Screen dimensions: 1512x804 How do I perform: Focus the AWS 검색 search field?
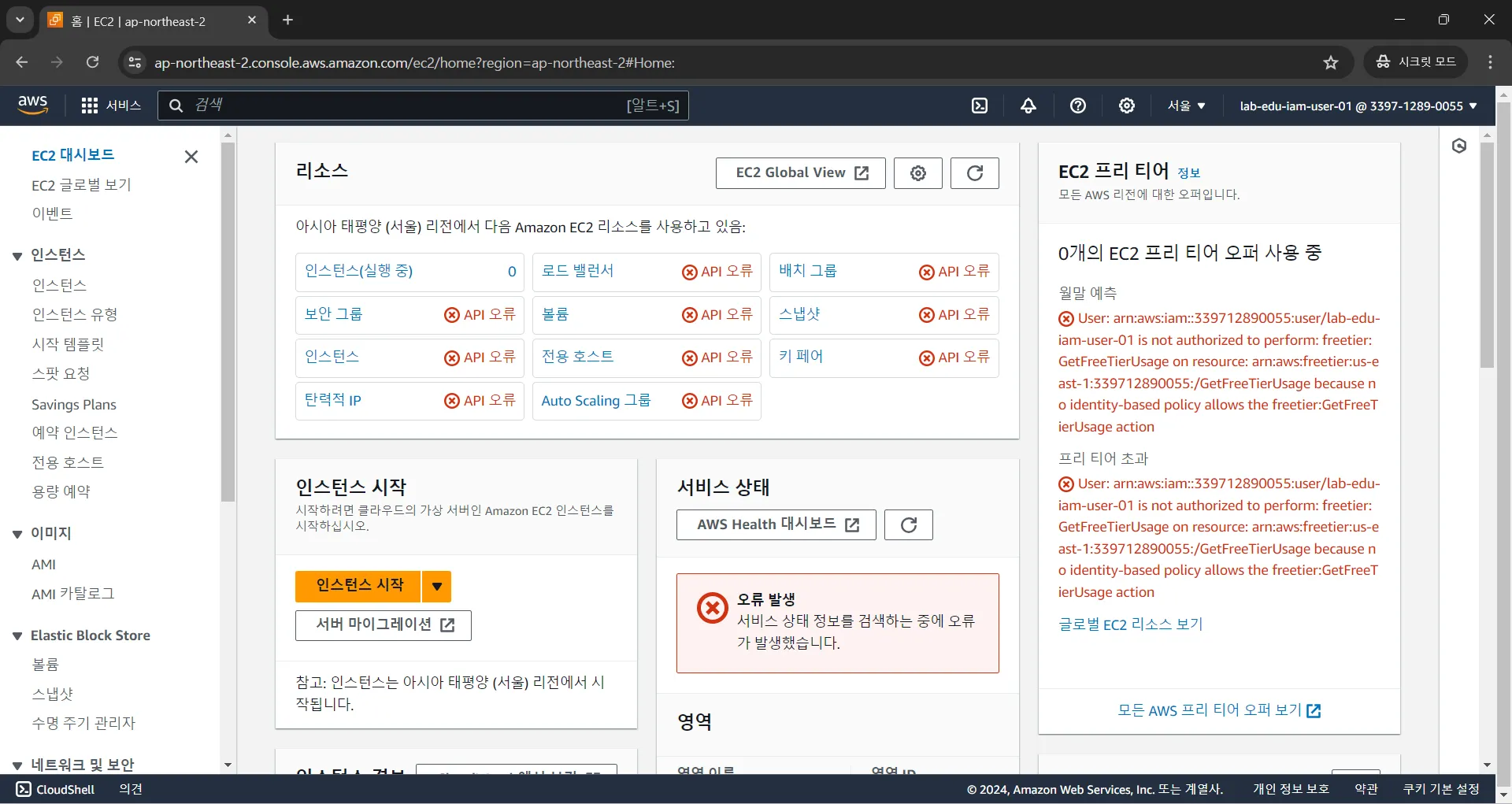click(424, 106)
